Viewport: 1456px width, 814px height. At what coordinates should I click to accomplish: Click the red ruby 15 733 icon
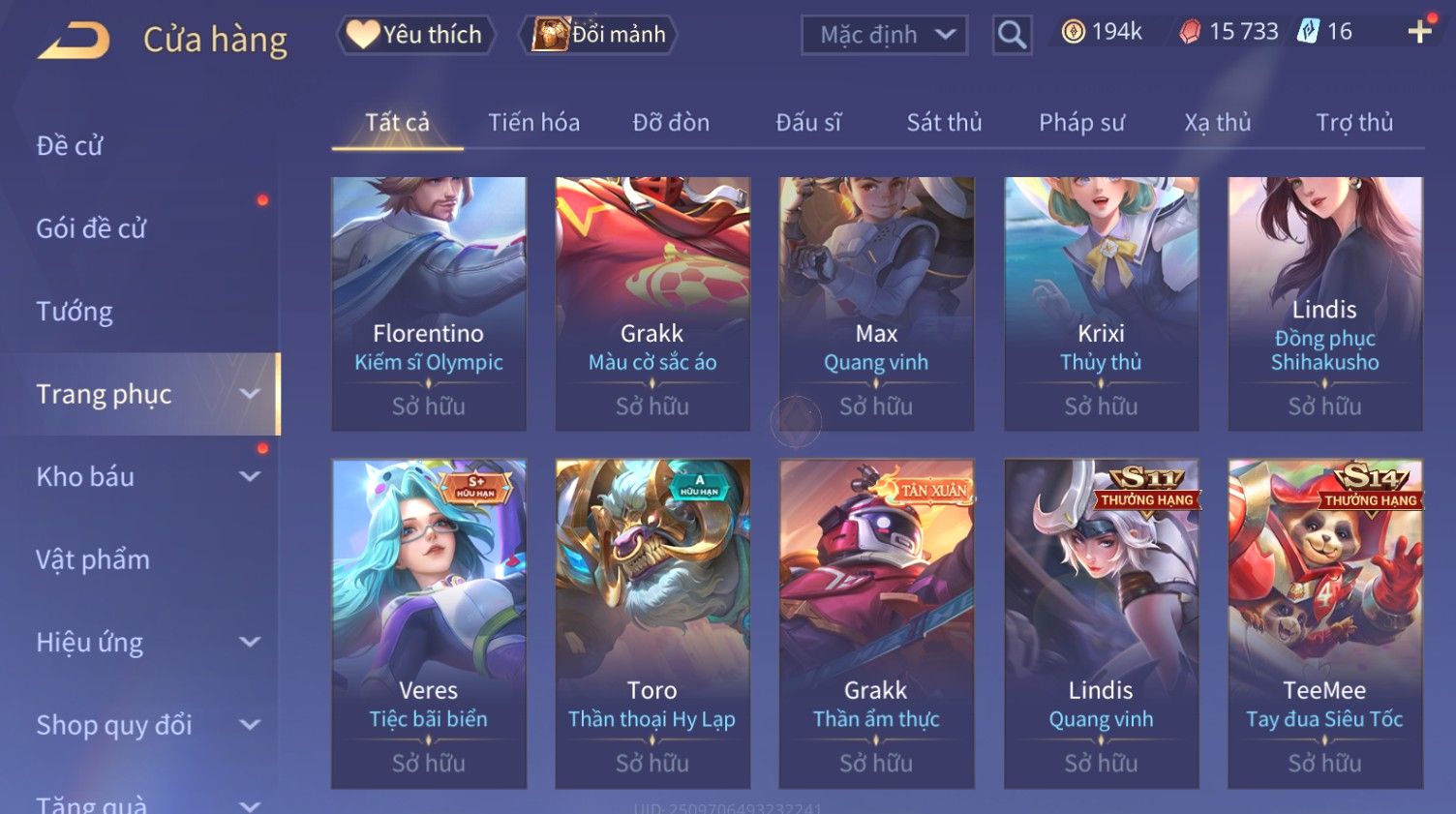tap(1190, 32)
